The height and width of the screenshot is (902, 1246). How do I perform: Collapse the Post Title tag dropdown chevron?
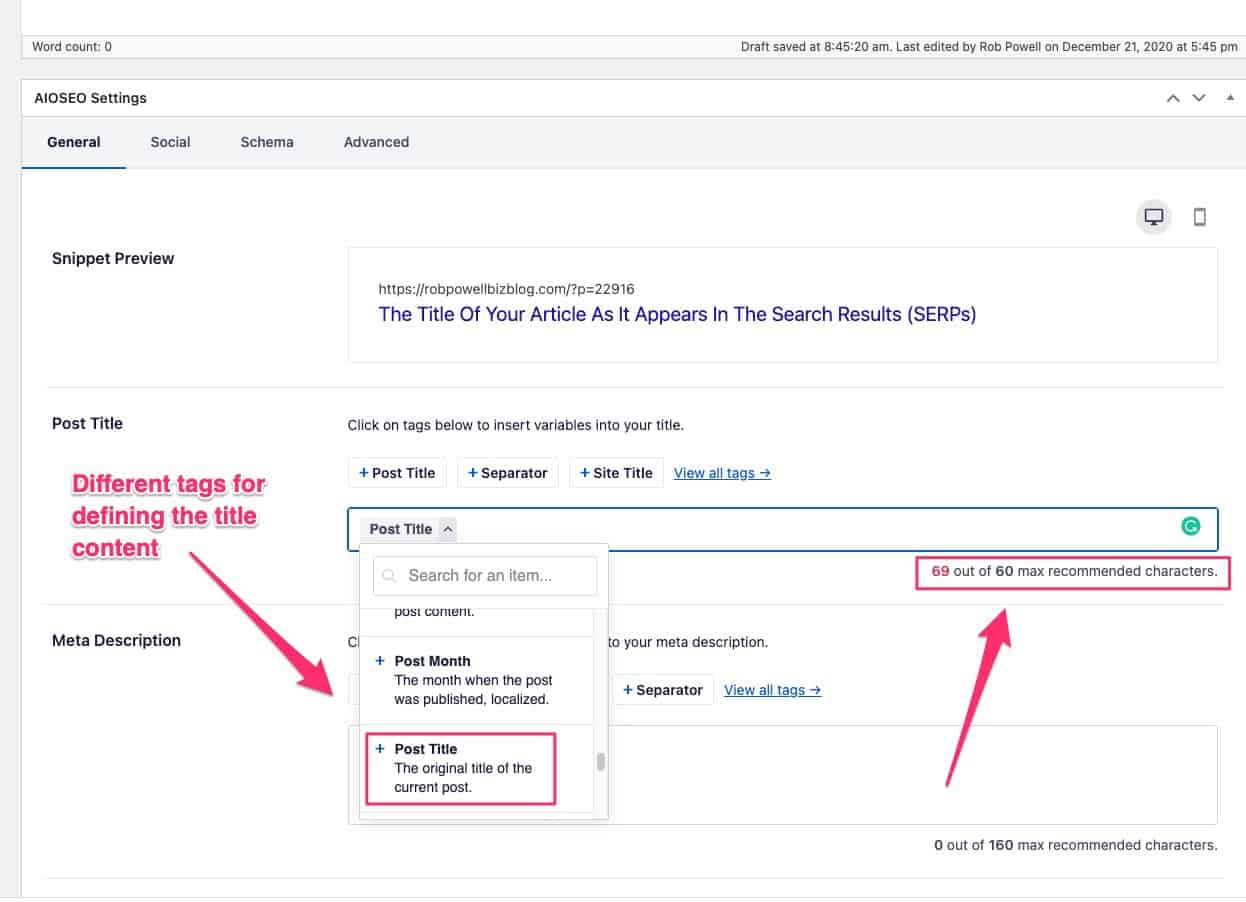click(448, 528)
